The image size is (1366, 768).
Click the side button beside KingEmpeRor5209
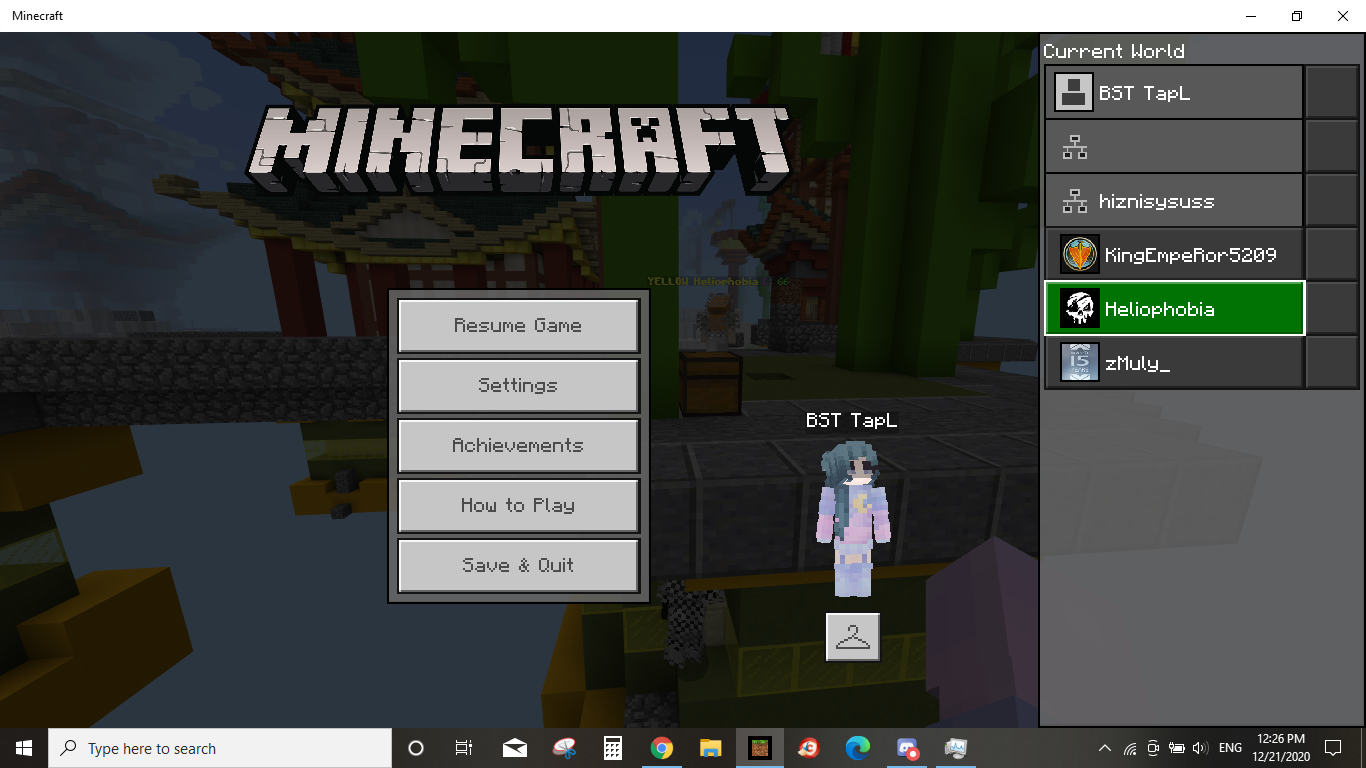tap(1332, 255)
